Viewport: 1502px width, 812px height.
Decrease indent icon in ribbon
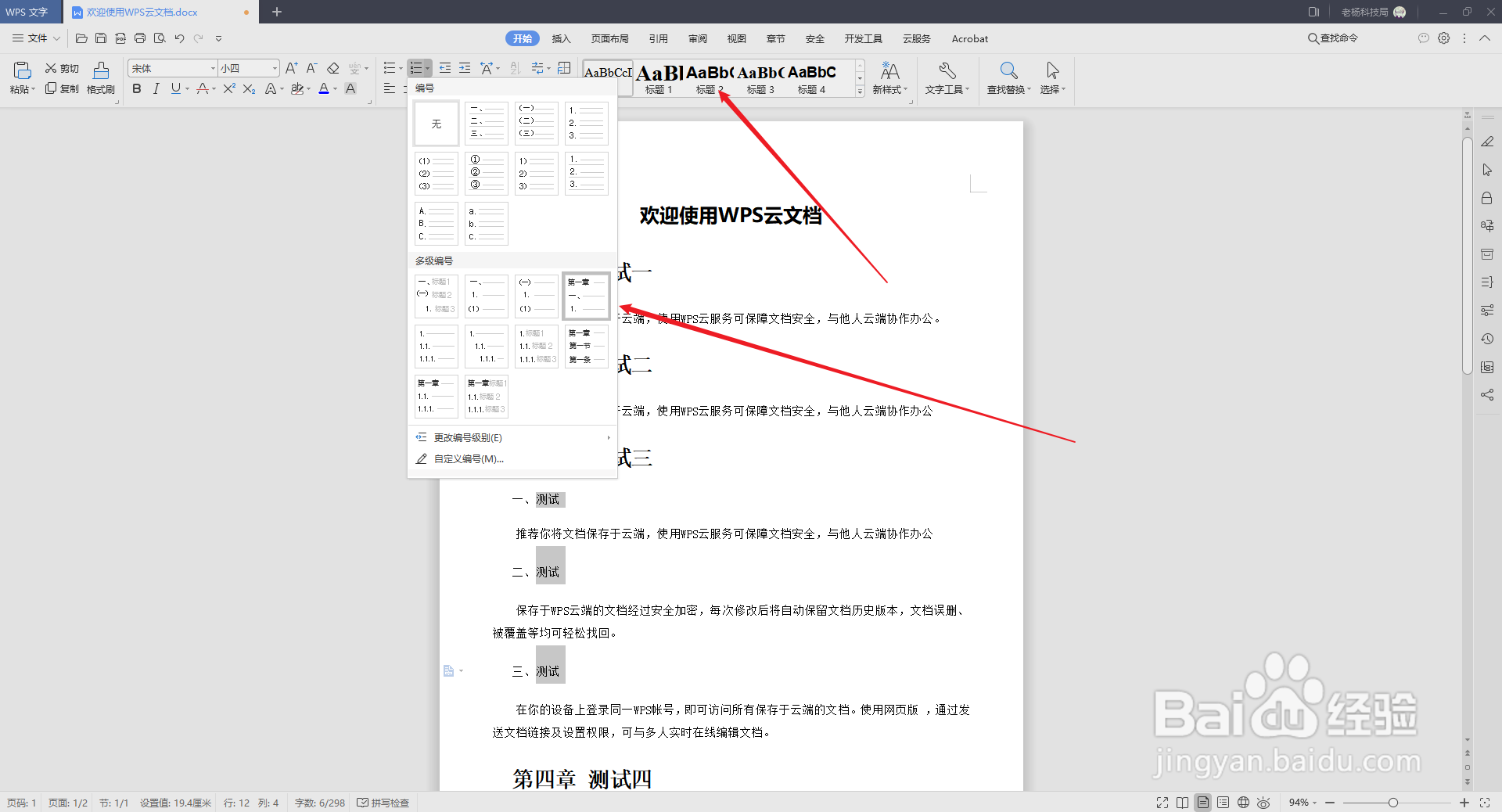tap(445, 69)
